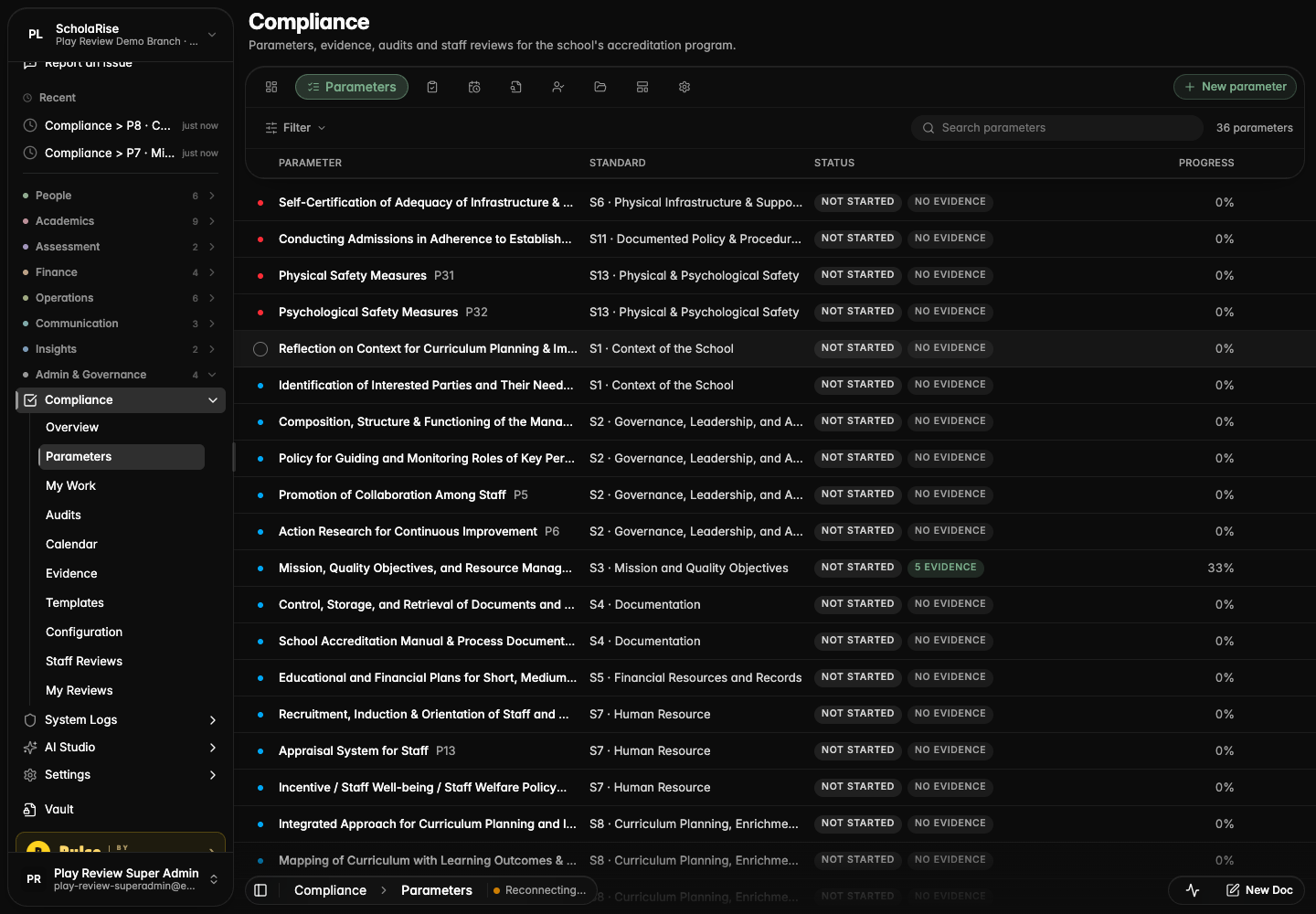The image size is (1316, 914).
Task: Open the overview grid icon tab
Action: (271, 87)
